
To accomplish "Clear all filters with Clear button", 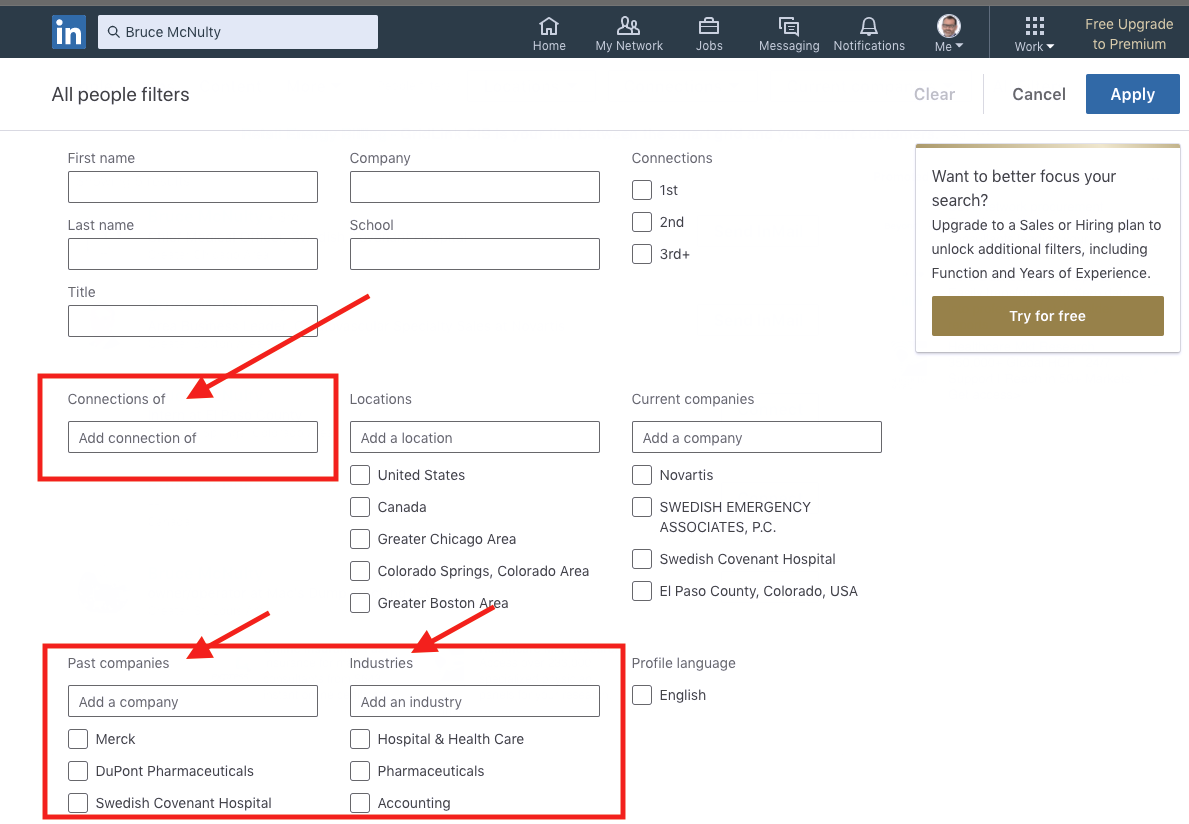I will (x=934, y=94).
